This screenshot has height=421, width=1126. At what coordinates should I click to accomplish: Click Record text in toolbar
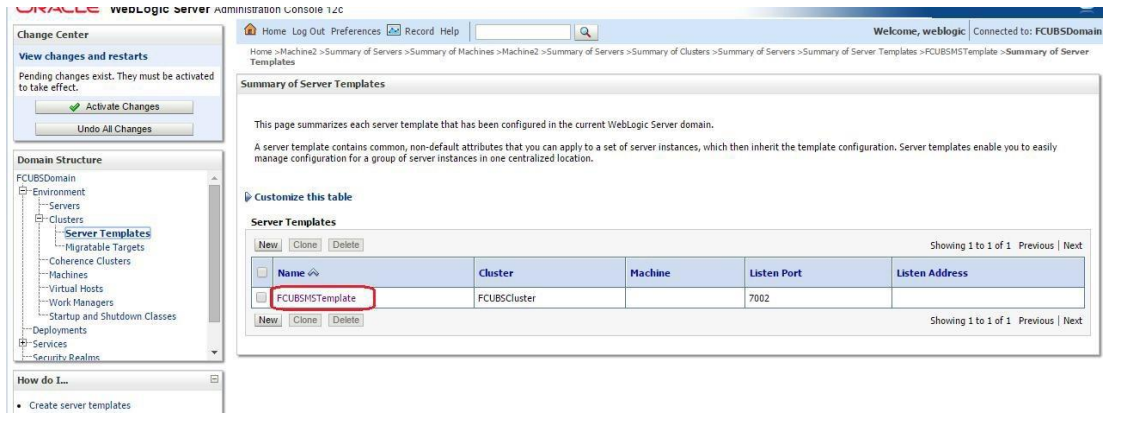[x=419, y=32]
